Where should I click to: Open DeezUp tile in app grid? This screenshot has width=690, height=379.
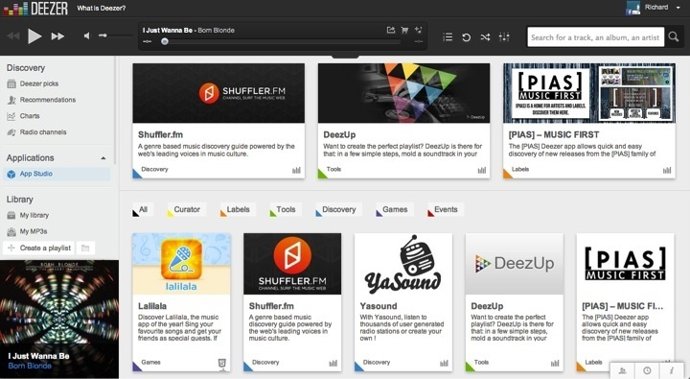pos(514,302)
